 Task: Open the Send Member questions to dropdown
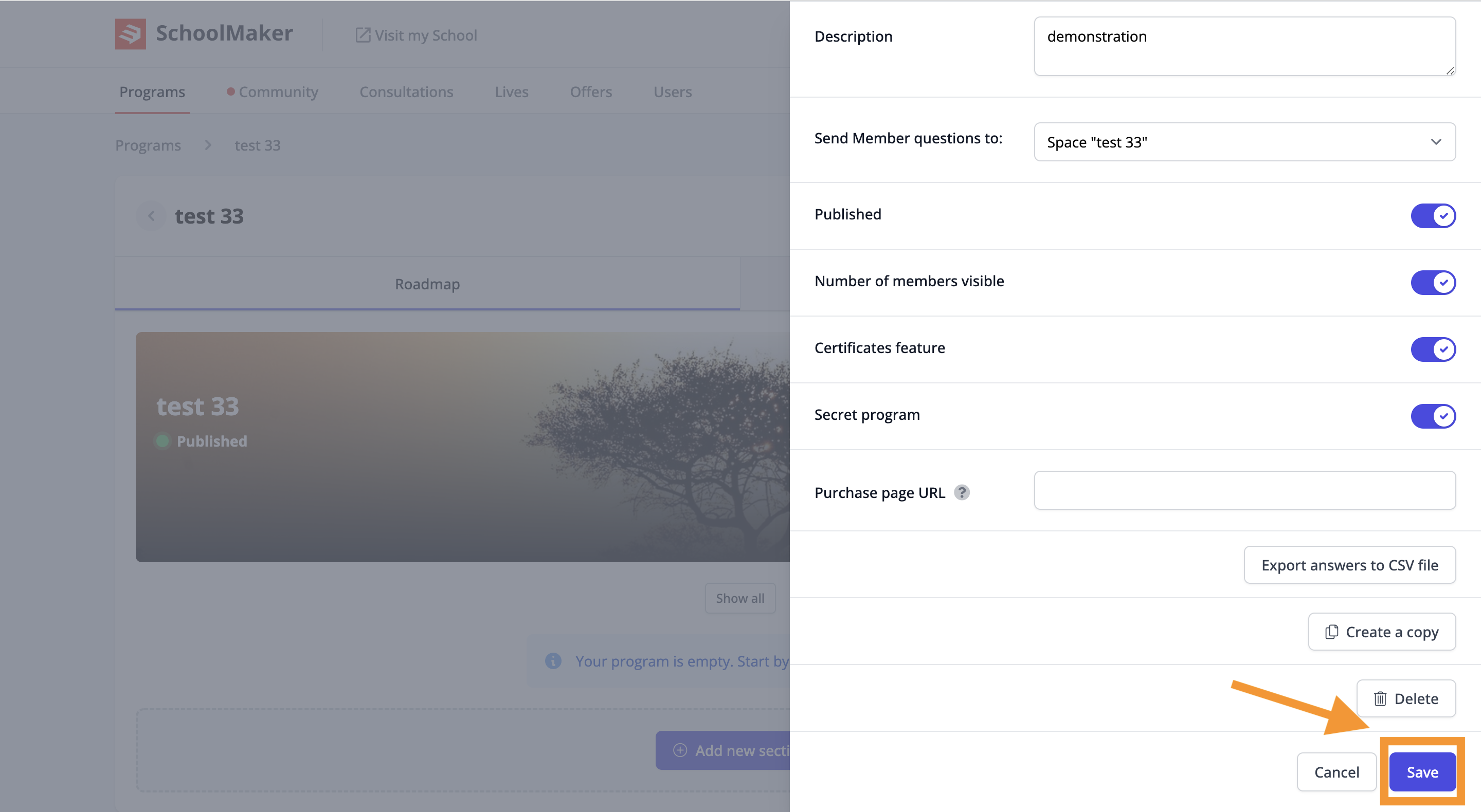(x=1244, y=142)
